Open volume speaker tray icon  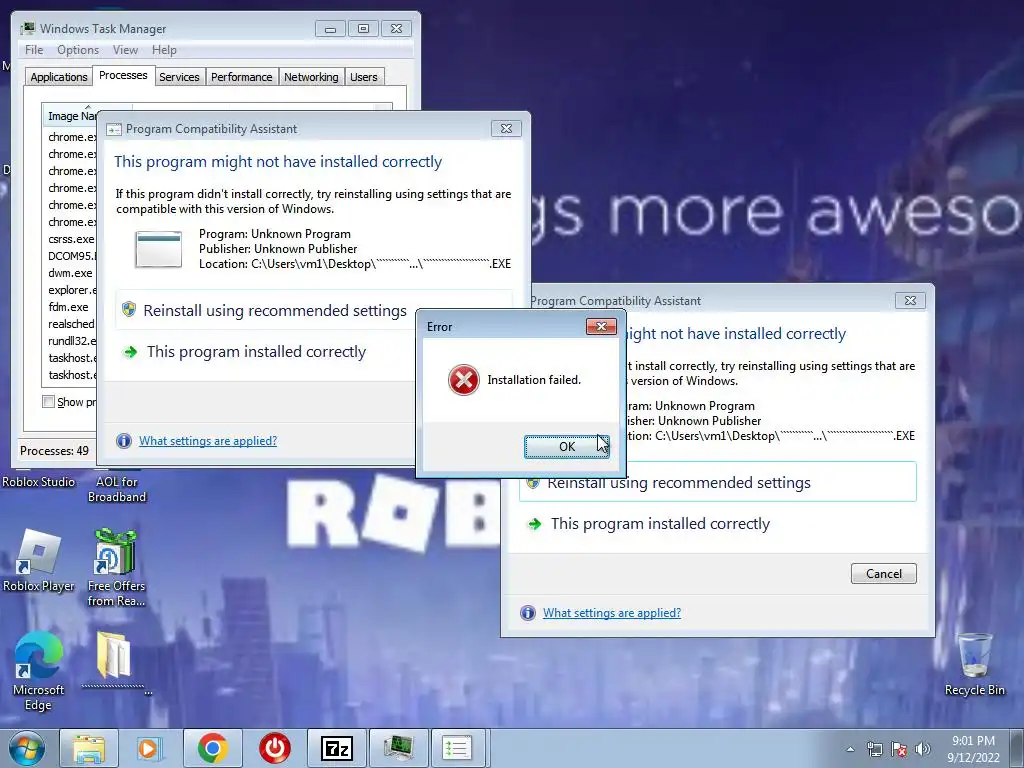(x=922, y=749)
